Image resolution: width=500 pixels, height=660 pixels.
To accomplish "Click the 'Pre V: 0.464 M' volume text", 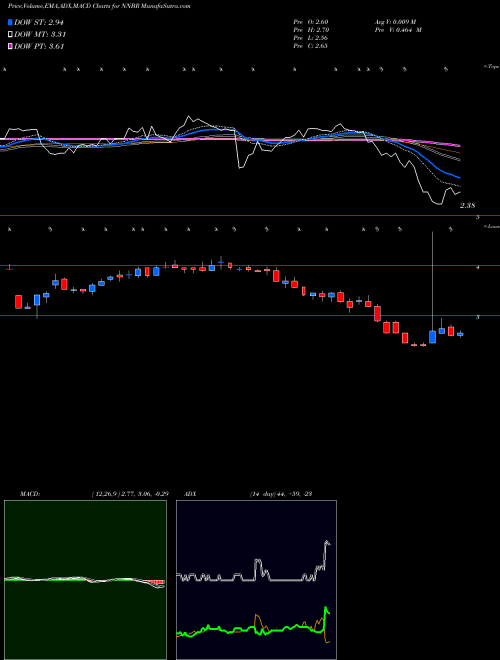I will (398, 30).
